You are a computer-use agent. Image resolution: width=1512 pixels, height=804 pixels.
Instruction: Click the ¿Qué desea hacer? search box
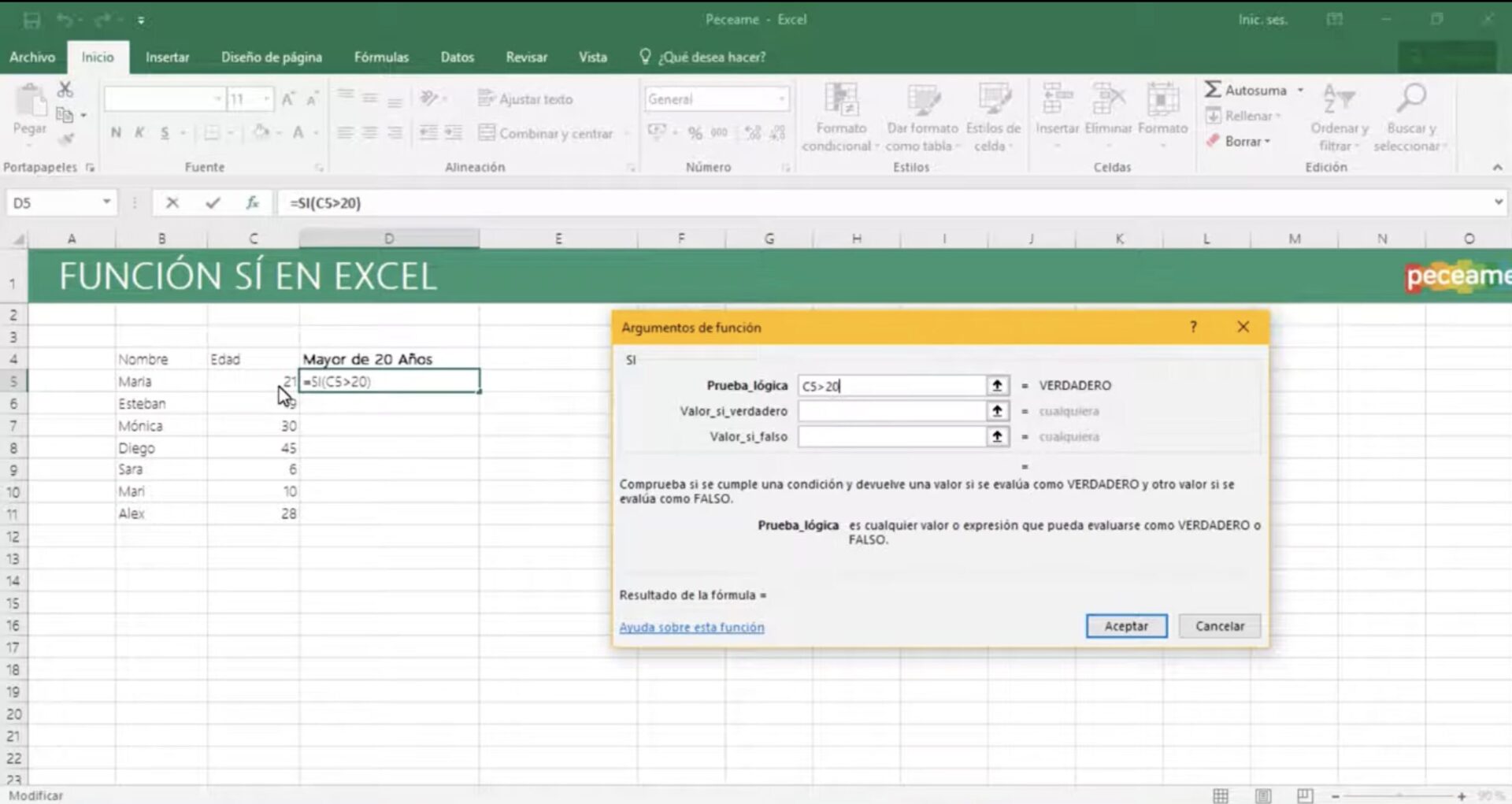click(x=702, y=57)
